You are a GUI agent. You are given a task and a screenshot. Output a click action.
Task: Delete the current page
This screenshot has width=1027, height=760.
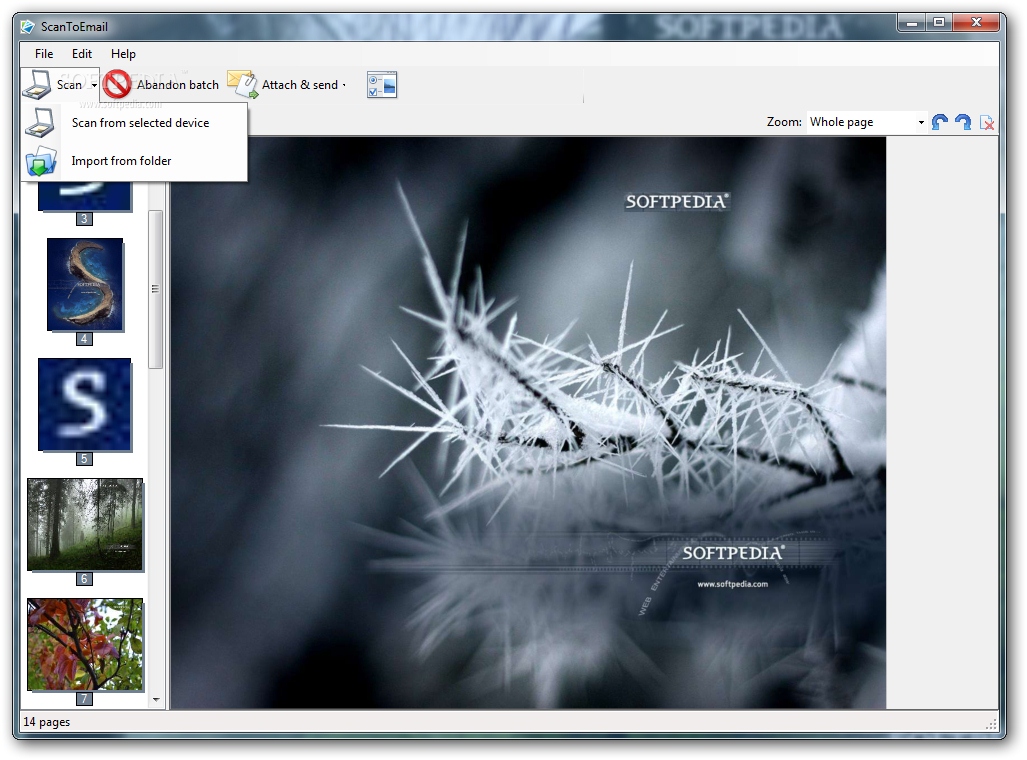[x=986, y=123]
